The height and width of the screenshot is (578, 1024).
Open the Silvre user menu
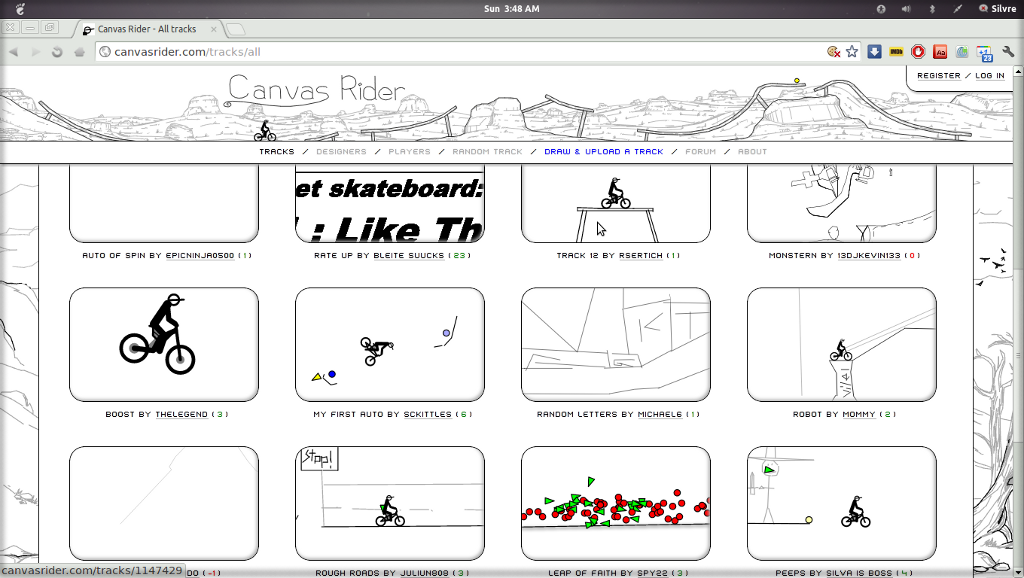[997, 8]
